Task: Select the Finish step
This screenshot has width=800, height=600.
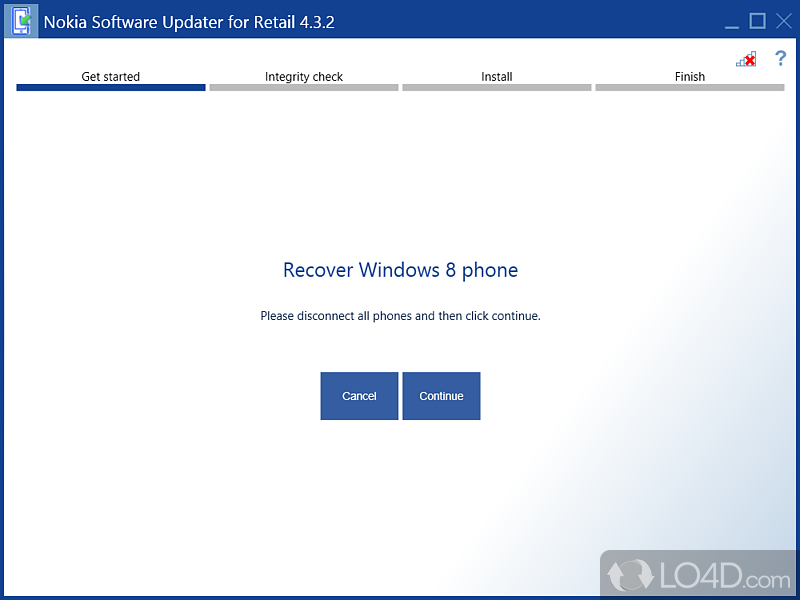Action: coord(690,77)
